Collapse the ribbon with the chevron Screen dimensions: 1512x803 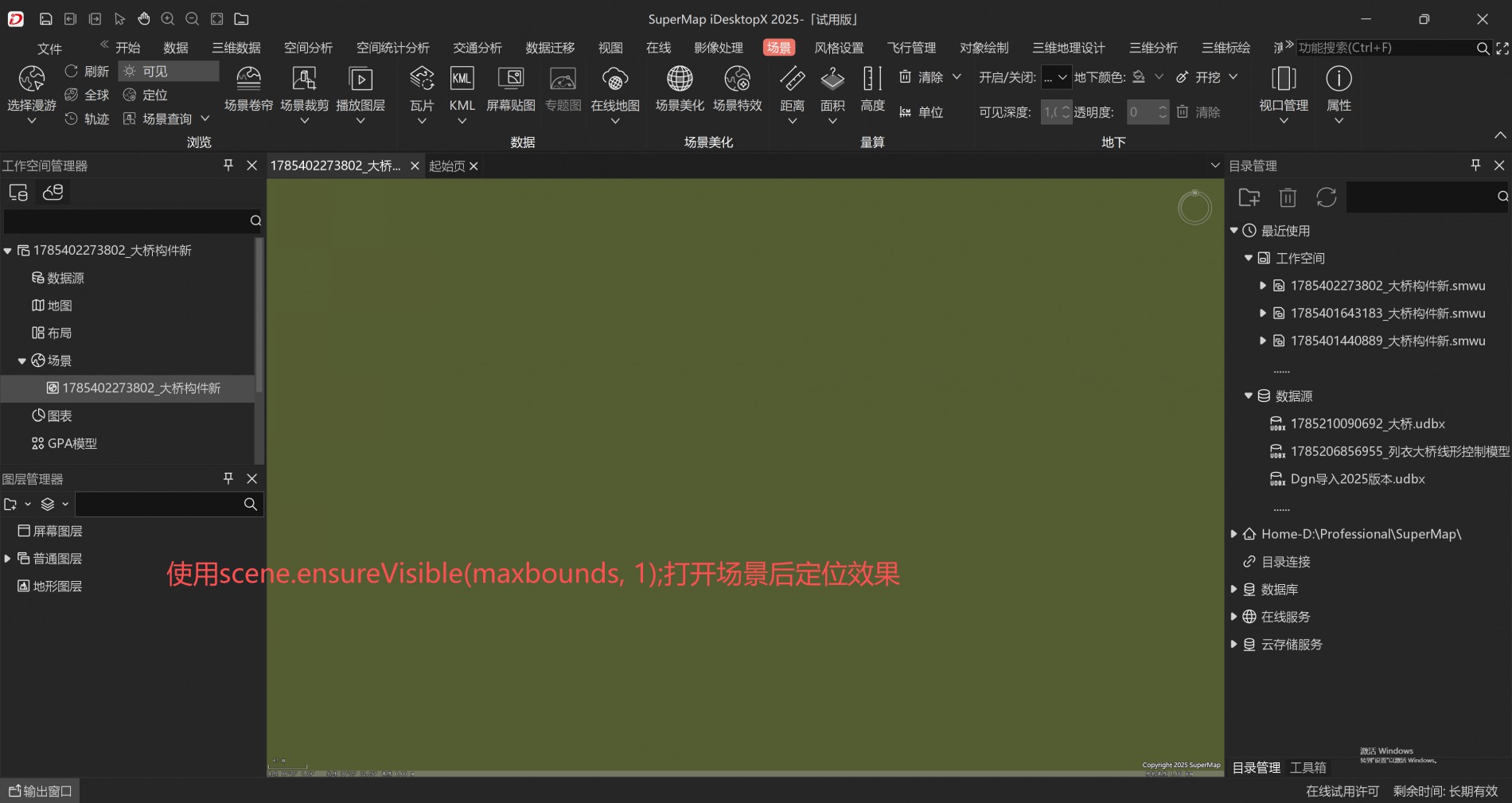(1500, 135)
